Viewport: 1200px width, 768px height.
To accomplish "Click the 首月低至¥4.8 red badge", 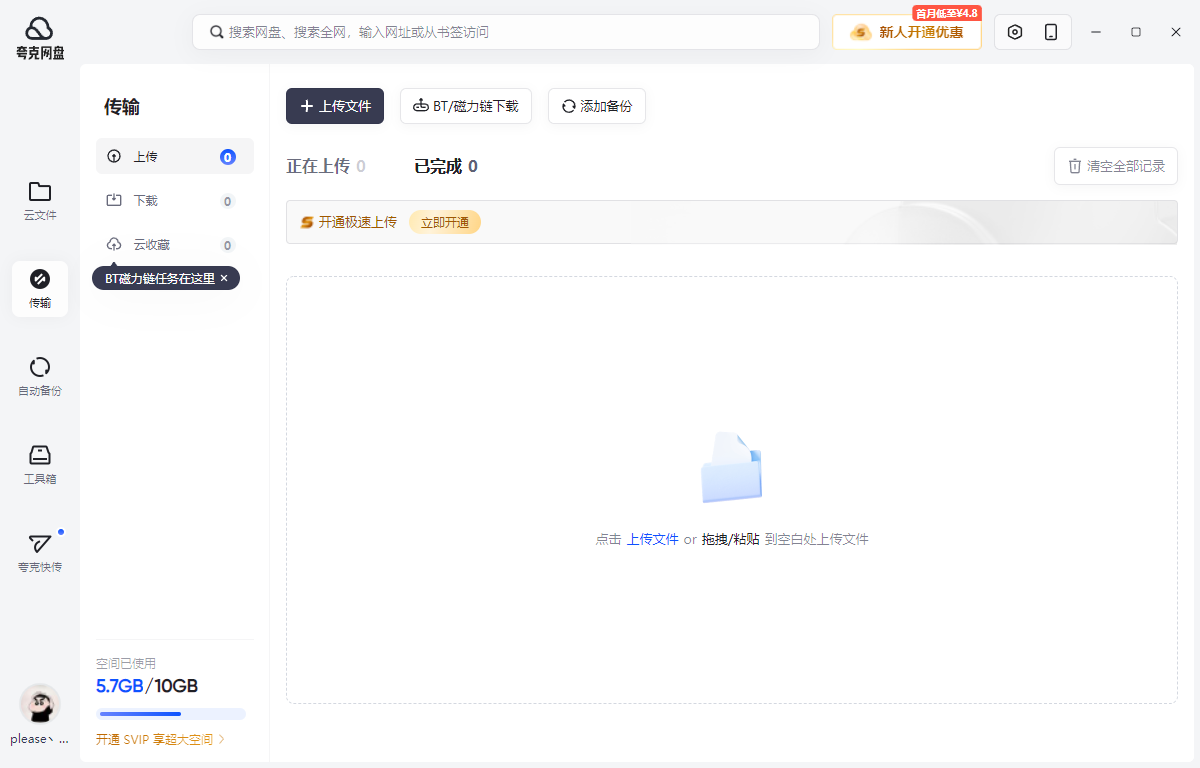I will coord(946,13).
